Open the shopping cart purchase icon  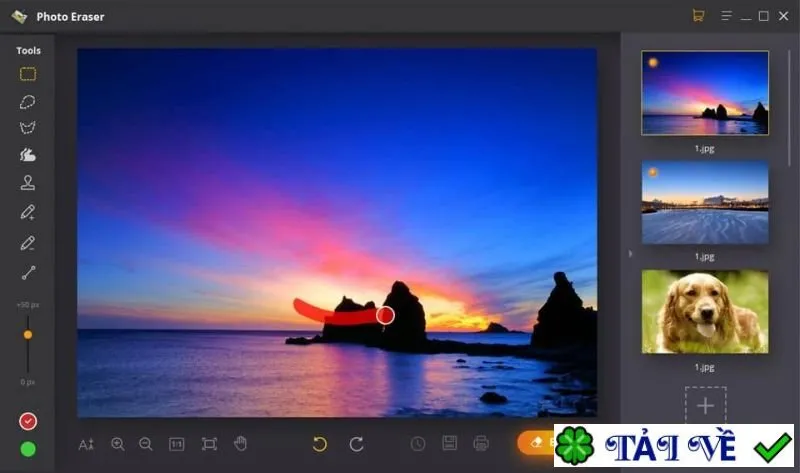(698, 16)
